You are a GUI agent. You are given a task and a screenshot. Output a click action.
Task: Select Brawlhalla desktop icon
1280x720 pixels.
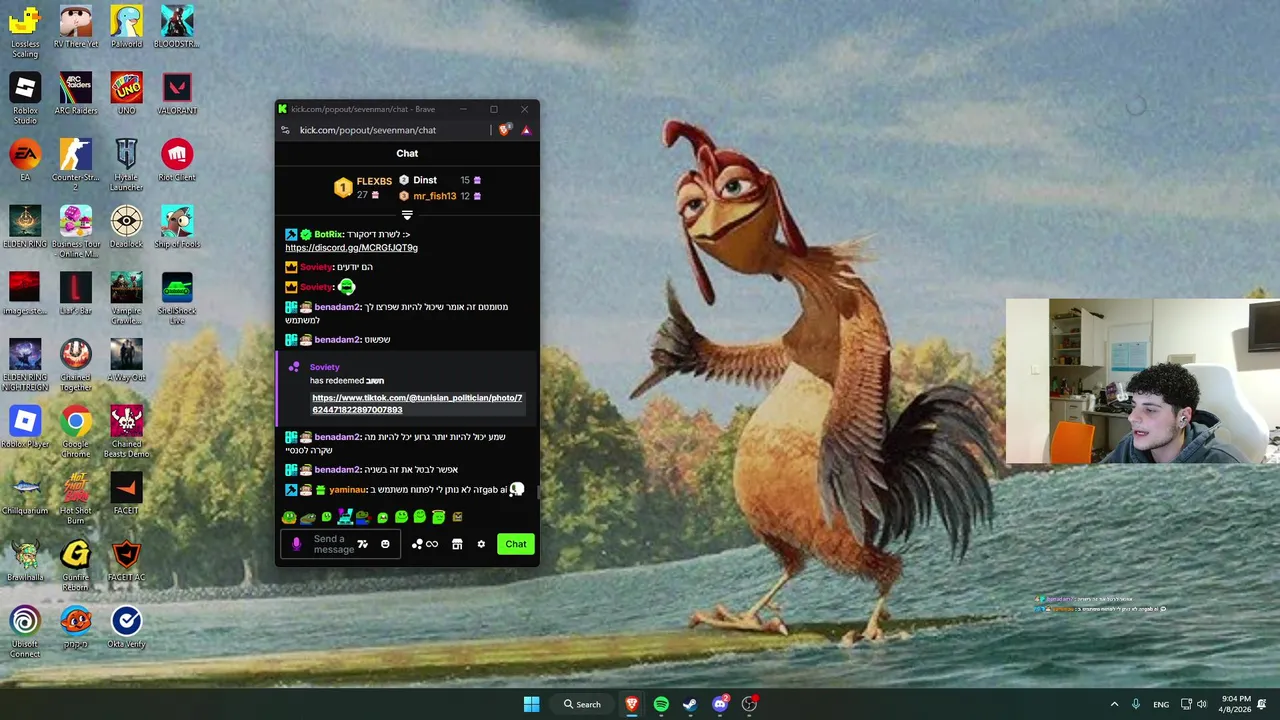[25, 561]
